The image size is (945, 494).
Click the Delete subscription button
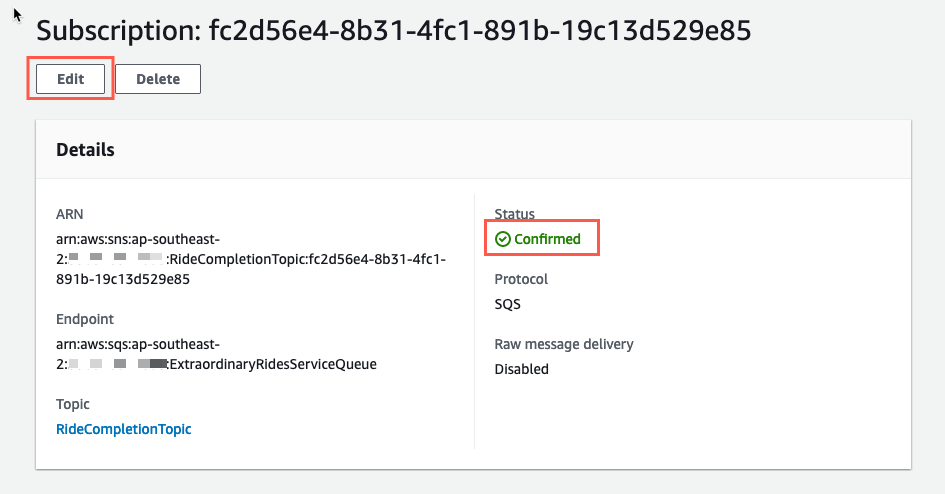[x=158, y=79]
